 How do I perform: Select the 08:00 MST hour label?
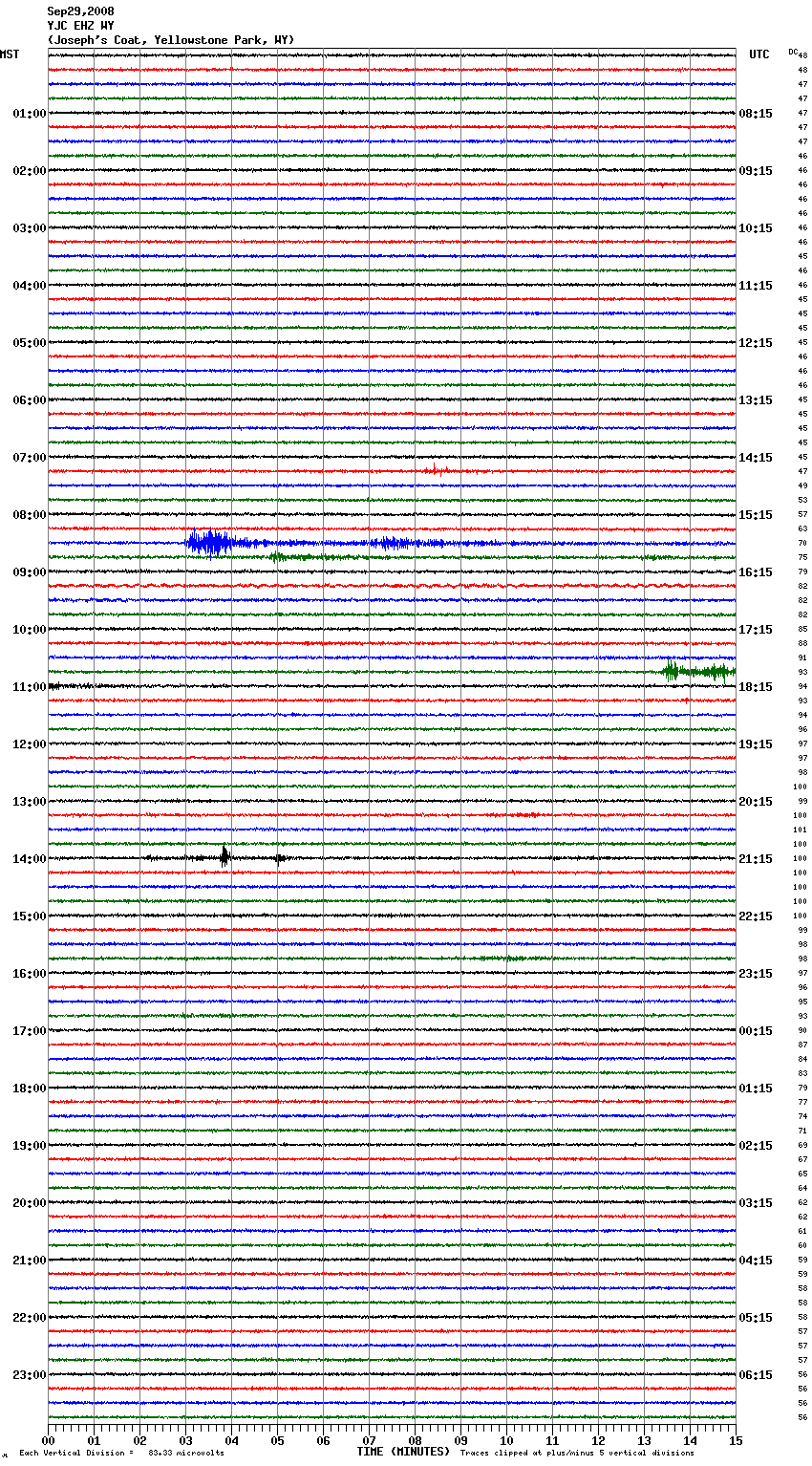(30, 515)
